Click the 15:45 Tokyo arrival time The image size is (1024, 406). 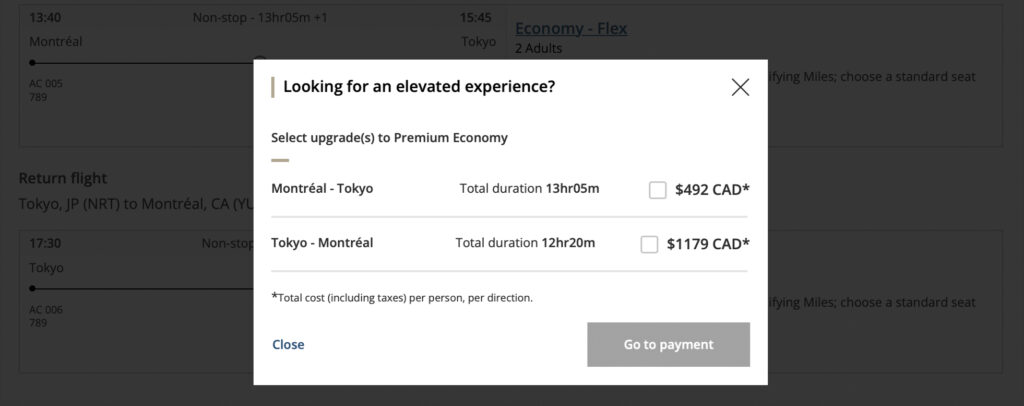click(x=475, y=18)
